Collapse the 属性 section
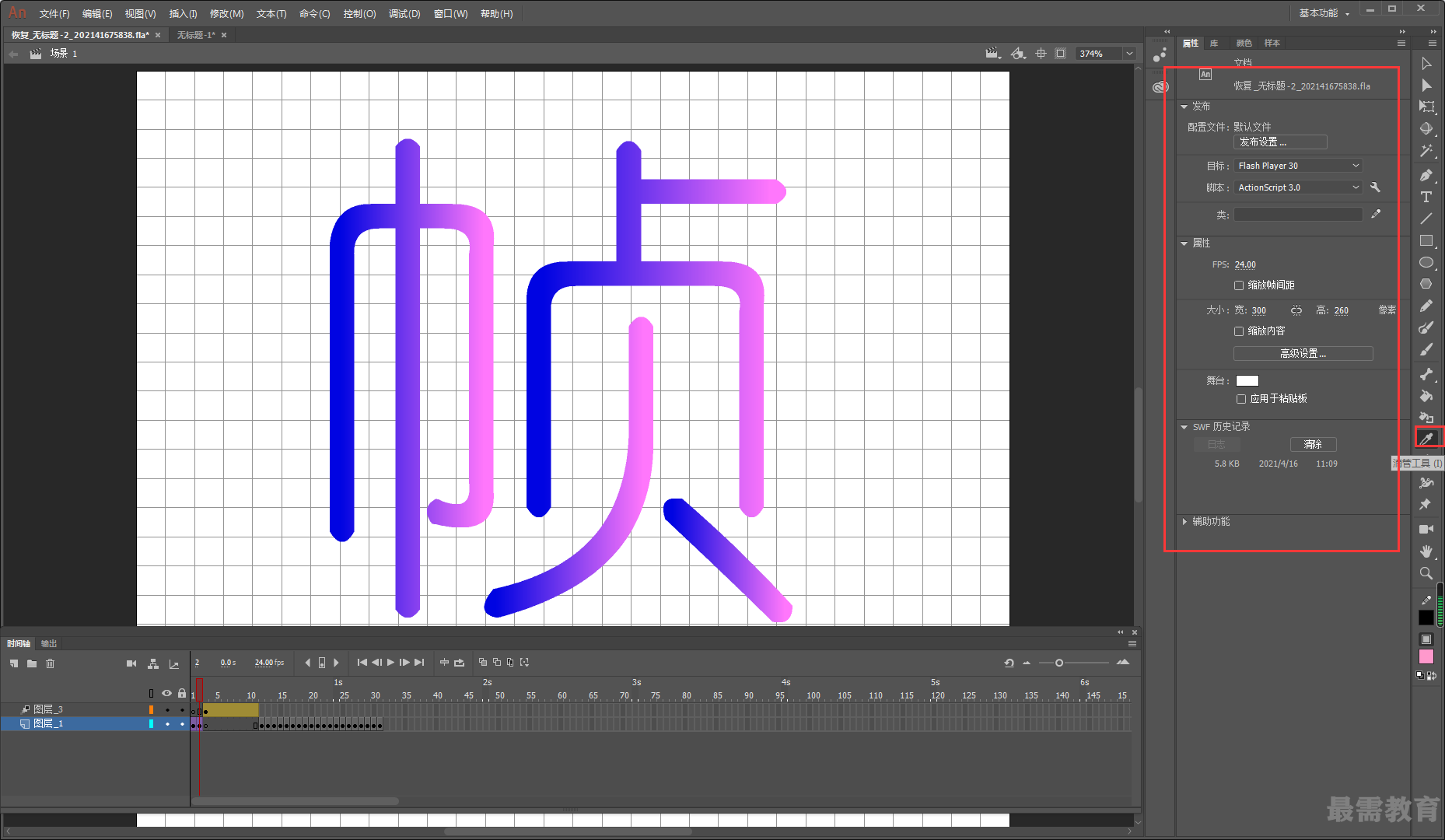The height and width of the screenshot is (840, 1445). [1184, 243]
